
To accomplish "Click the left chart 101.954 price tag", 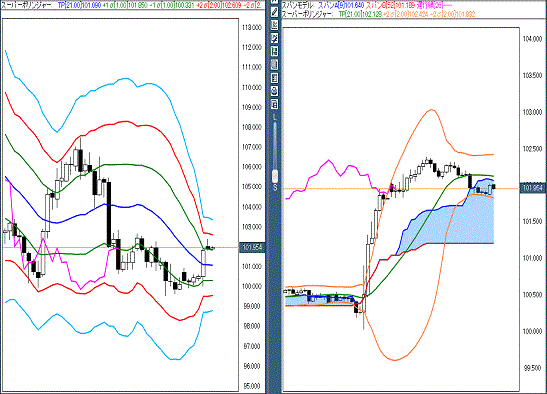I will point(252,247).
